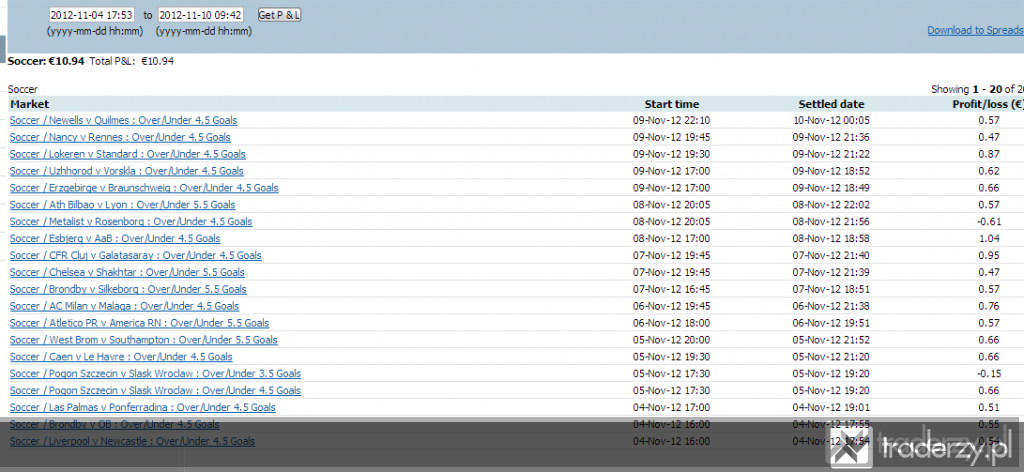Open Pogon Szczecin Over/Under 3.5 Goals link
The image size is (1024, 472).
(155, 374)
